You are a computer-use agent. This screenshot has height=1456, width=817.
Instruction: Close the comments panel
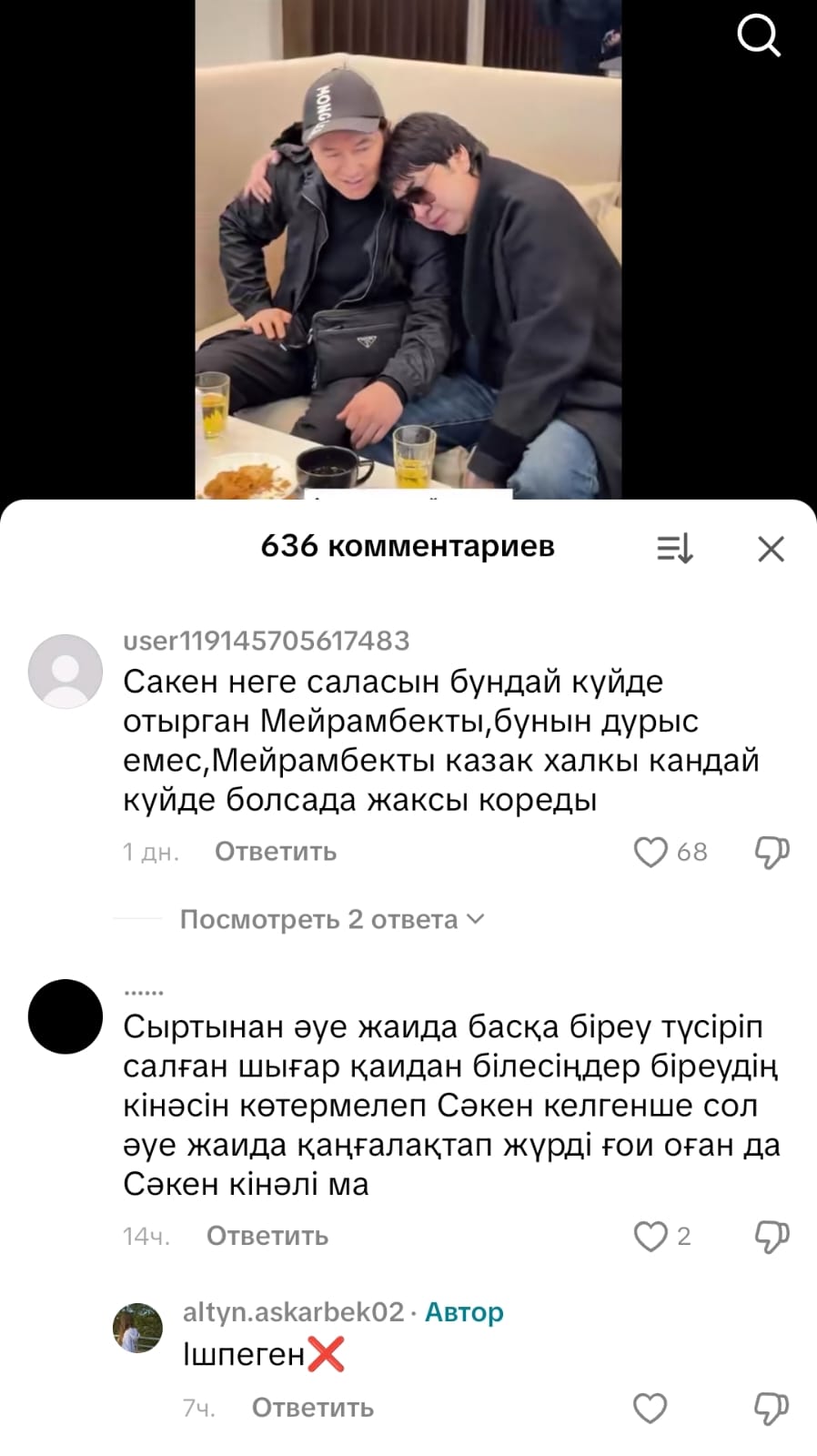(771, 549)
